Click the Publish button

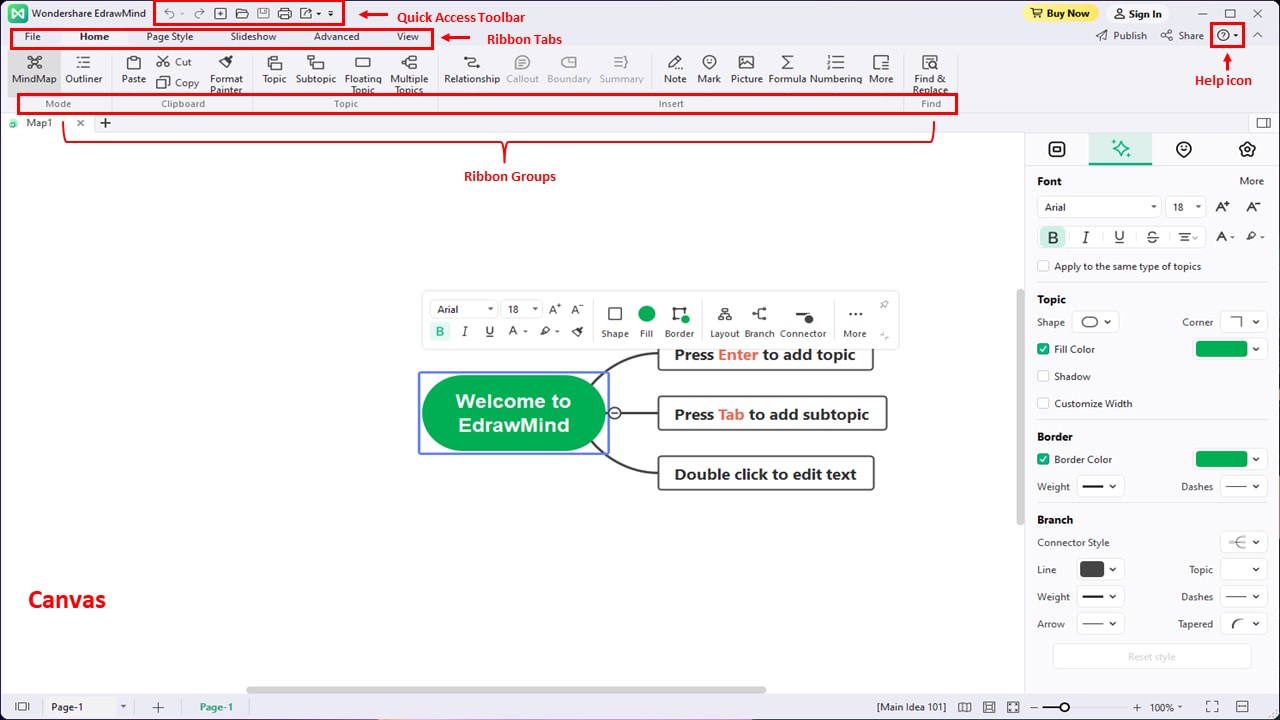pos(1121,35)
